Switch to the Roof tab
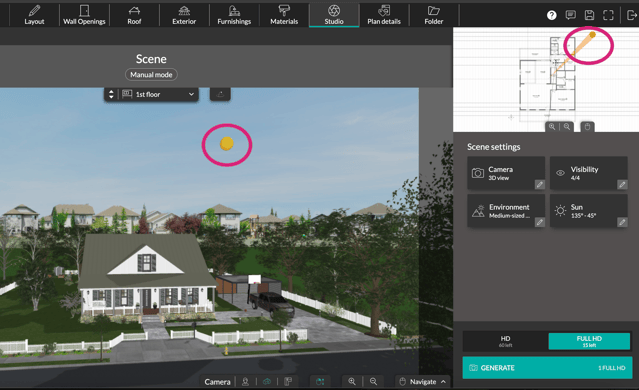This screenshot has width=639, height=390. (134, 15)
